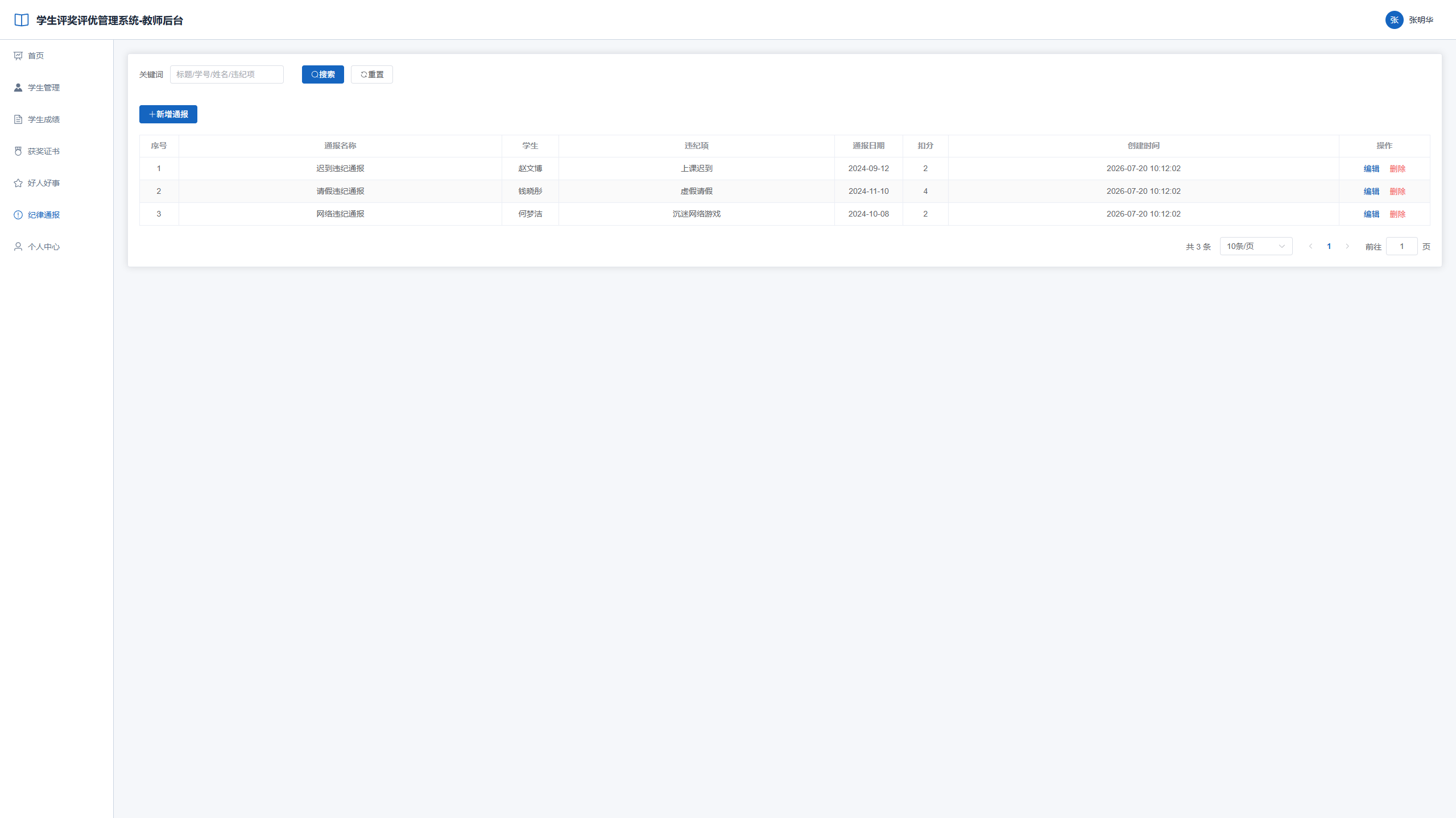
Task: Click the 学生管理 person icon
Action: [x=18, y=88]
